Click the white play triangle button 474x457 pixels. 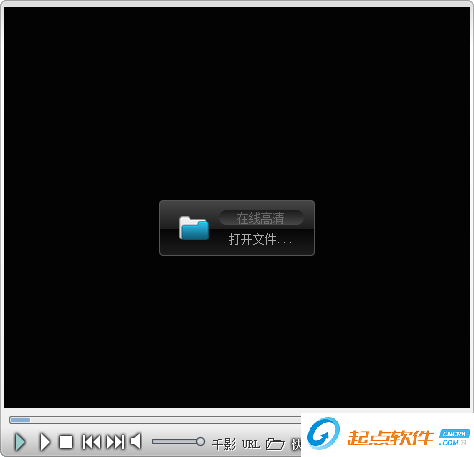click(45, 442)
